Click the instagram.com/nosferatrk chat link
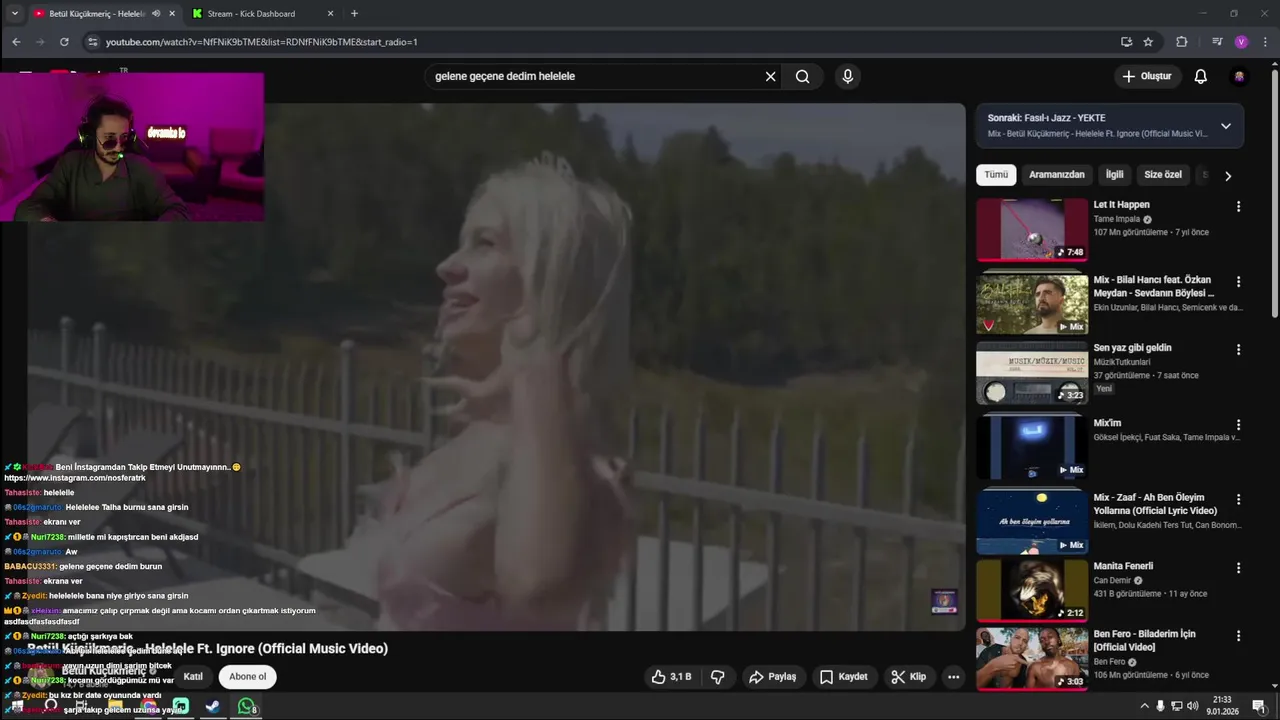This screenshot has width=1280, height=720. coord(75,478)
